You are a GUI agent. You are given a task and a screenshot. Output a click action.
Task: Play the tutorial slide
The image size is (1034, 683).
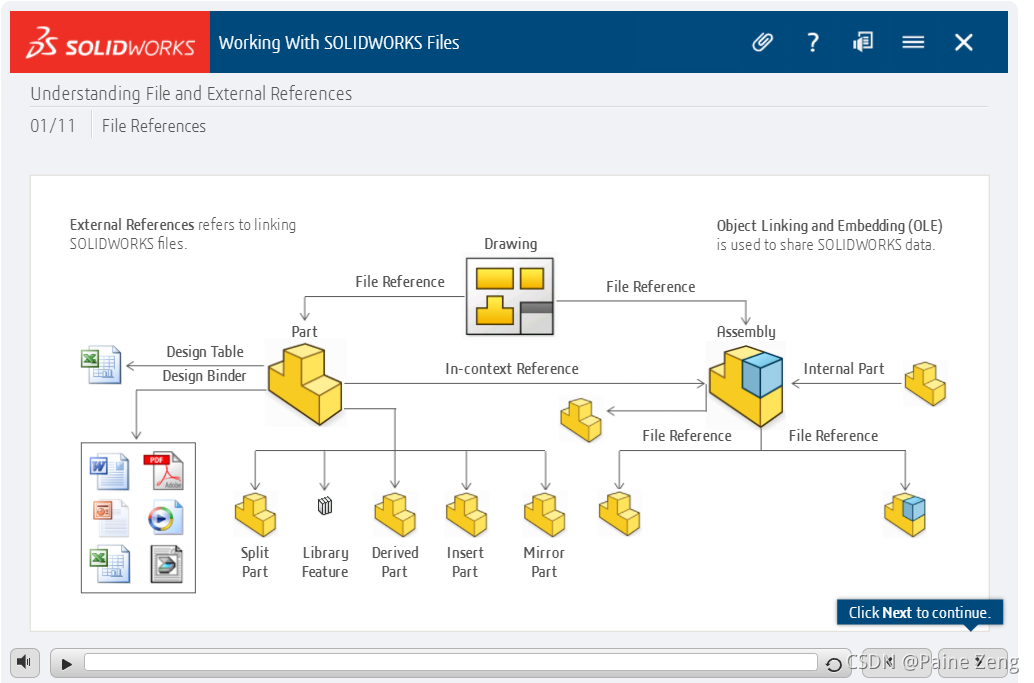coord(67,663)
